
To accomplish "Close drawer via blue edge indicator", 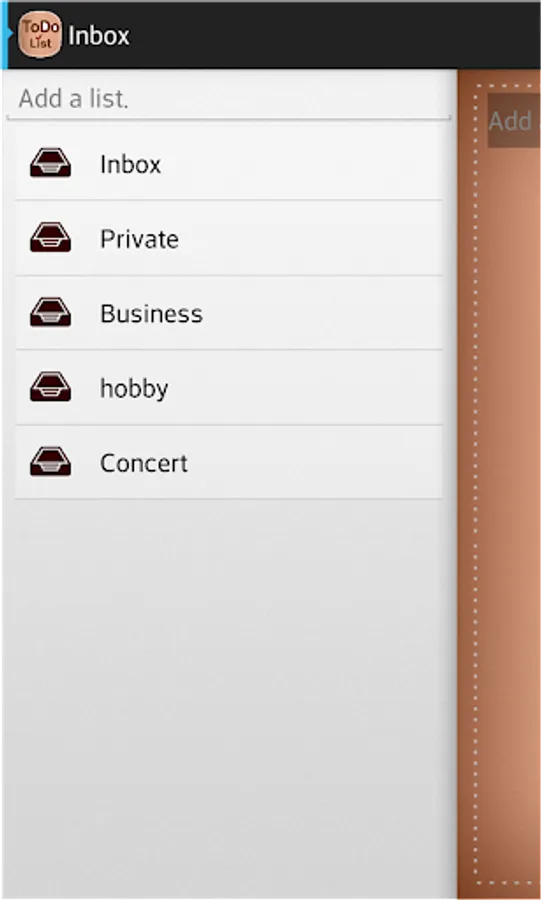I will (x=3, y=34).
